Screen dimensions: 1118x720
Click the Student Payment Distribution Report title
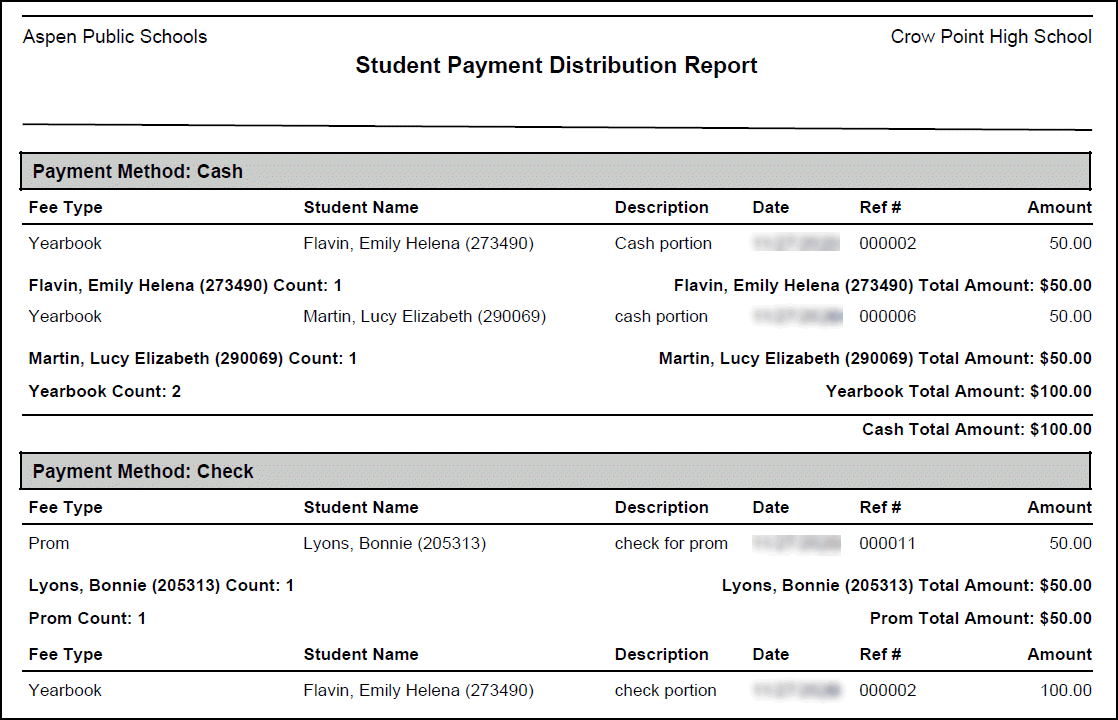pos(556,66)
